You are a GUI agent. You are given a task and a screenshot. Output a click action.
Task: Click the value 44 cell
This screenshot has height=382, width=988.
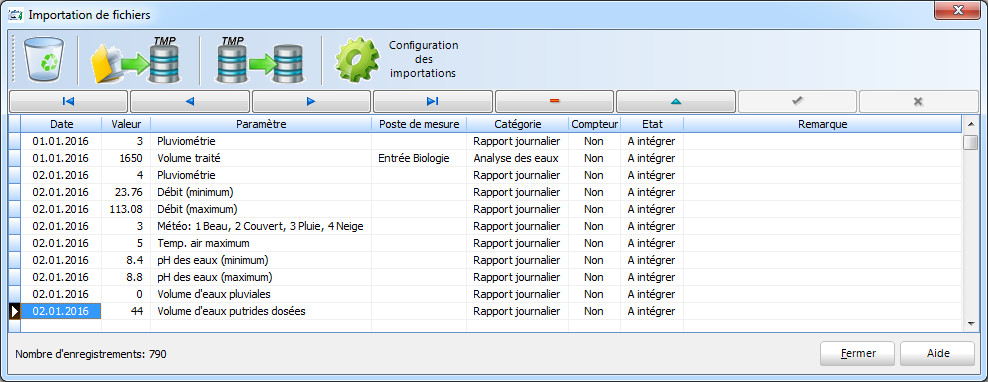[126, 311]
